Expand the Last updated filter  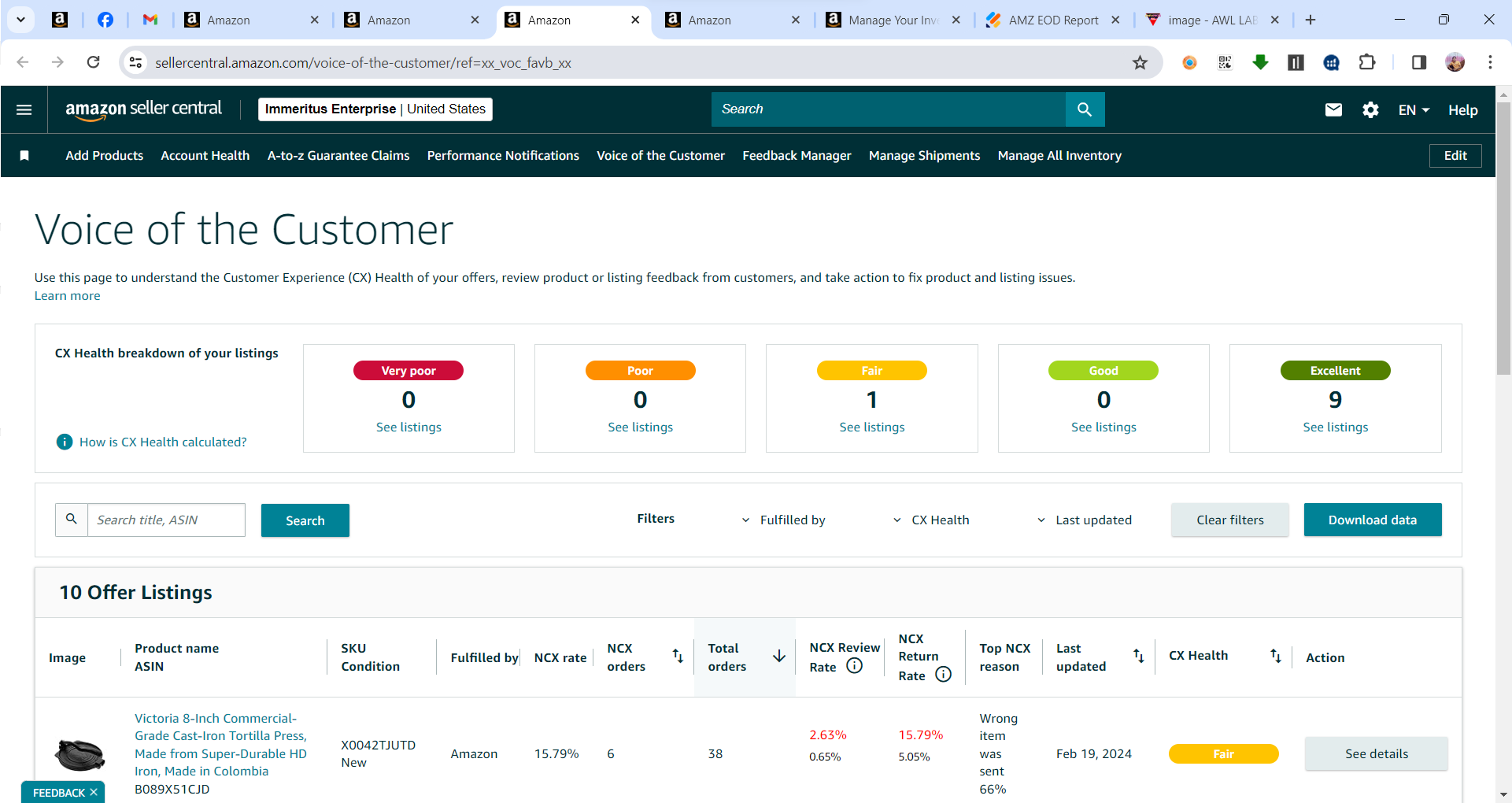point(1085,520)
